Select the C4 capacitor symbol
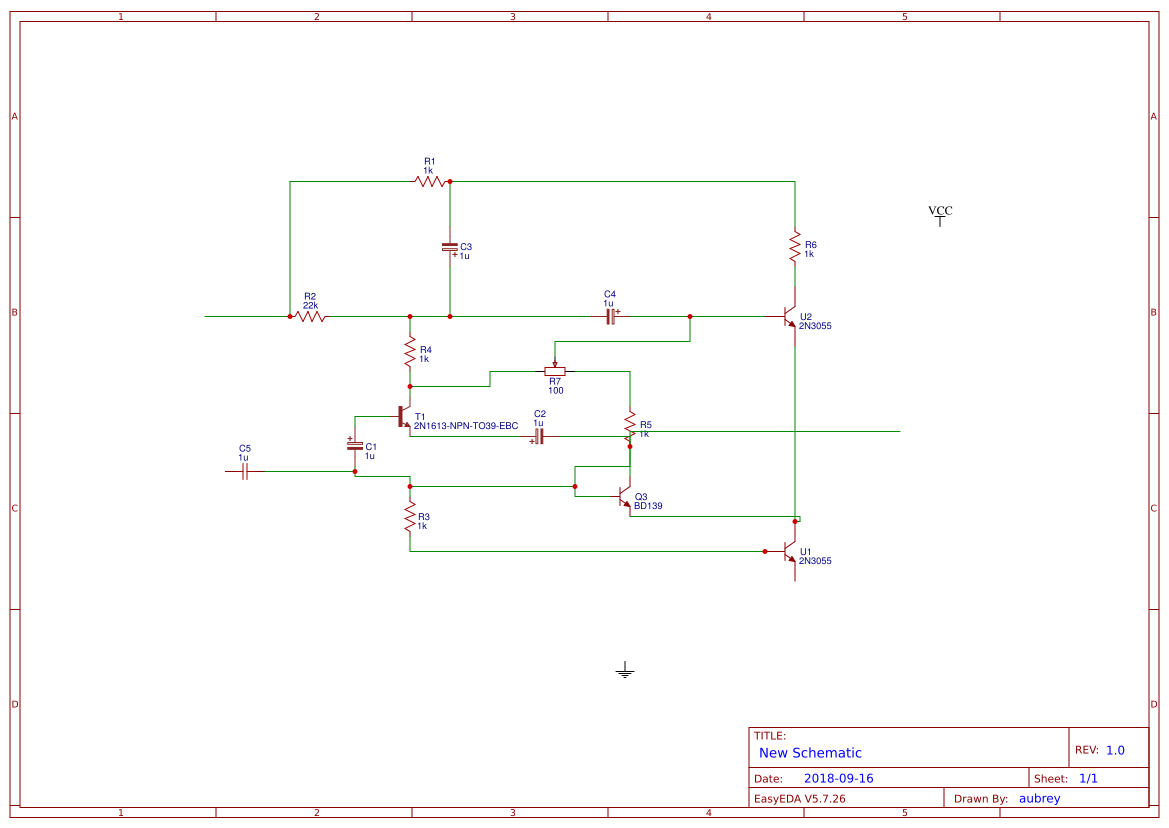The height and width of the screenshot is (828, 1169). [611, 317]
